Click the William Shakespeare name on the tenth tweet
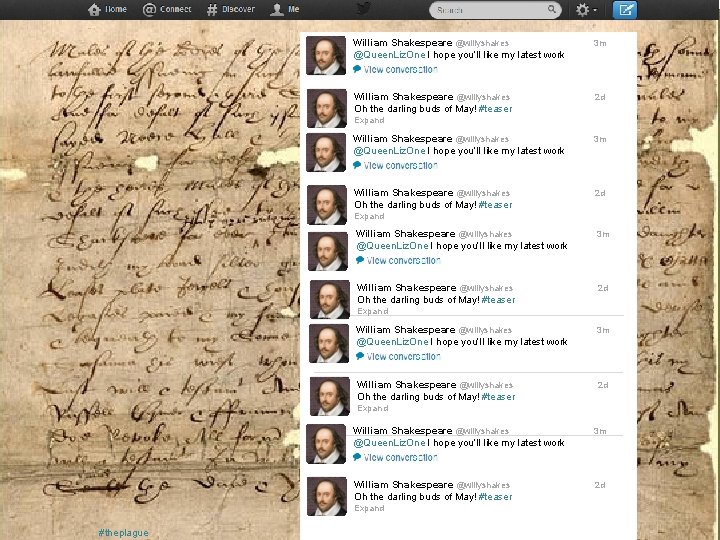 point(403,485)
